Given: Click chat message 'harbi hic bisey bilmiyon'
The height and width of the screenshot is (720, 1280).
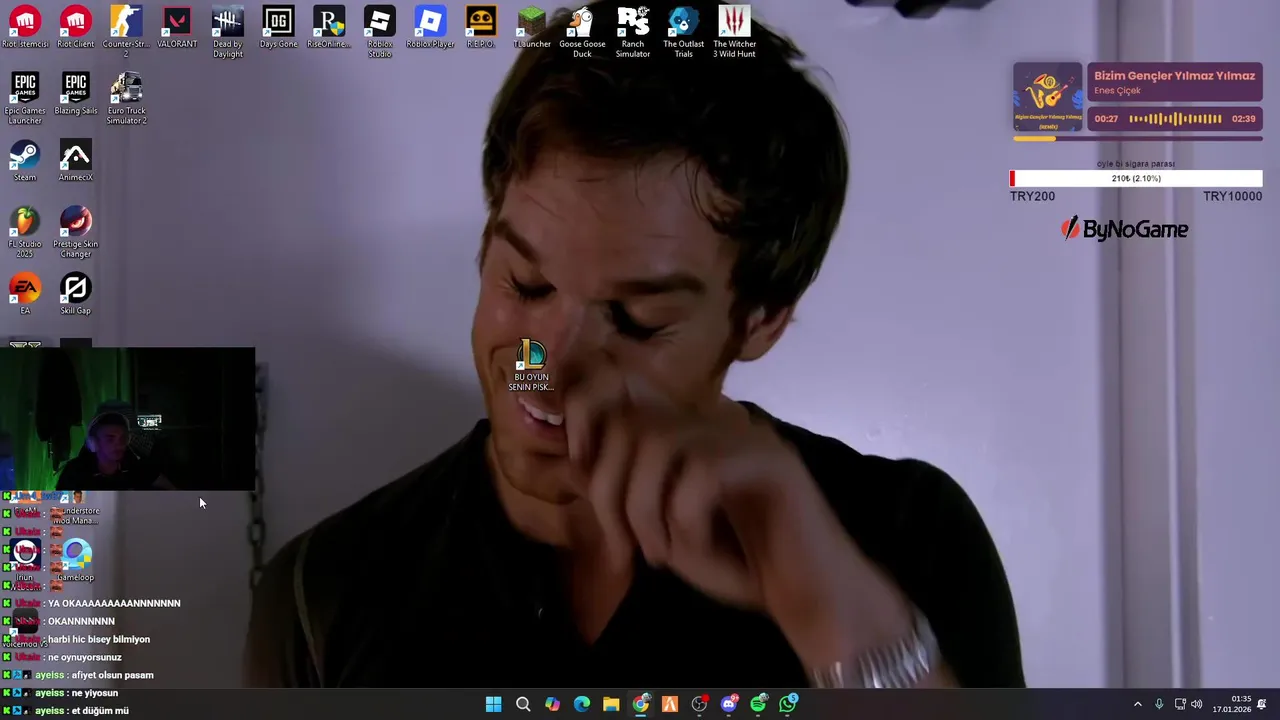Looking at the screenshot, I should [99, 639].
